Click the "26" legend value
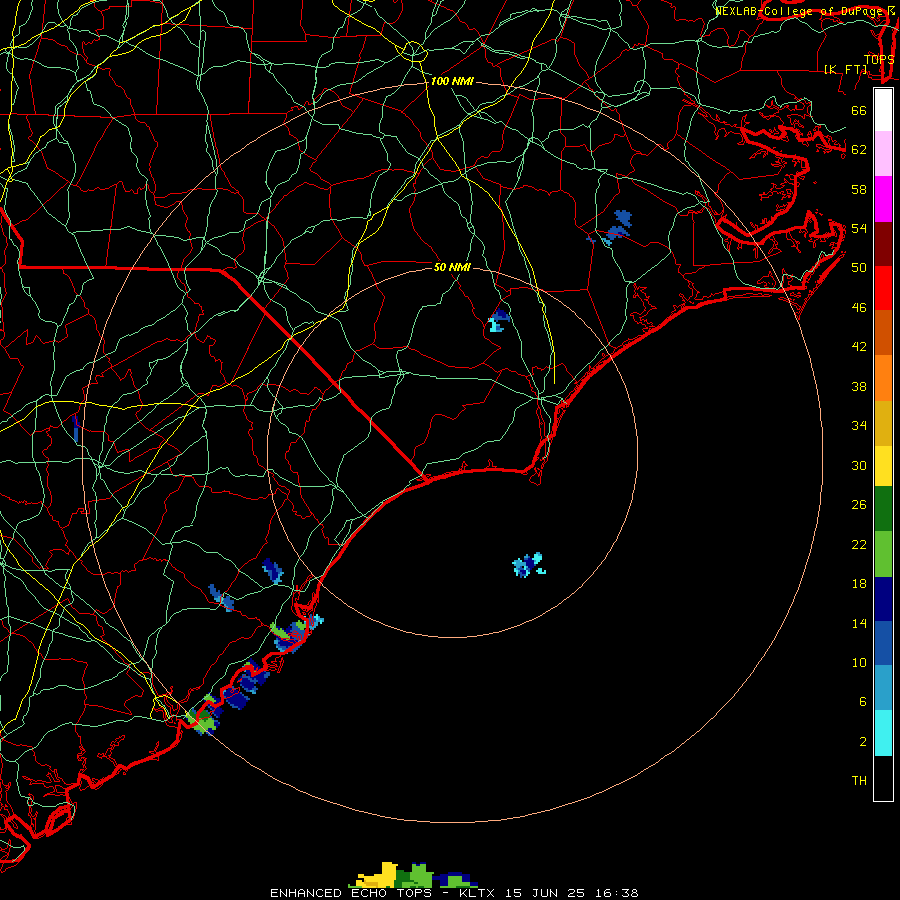Image resolution: width=900 pixels, height=900 pixels. point(859,505)
